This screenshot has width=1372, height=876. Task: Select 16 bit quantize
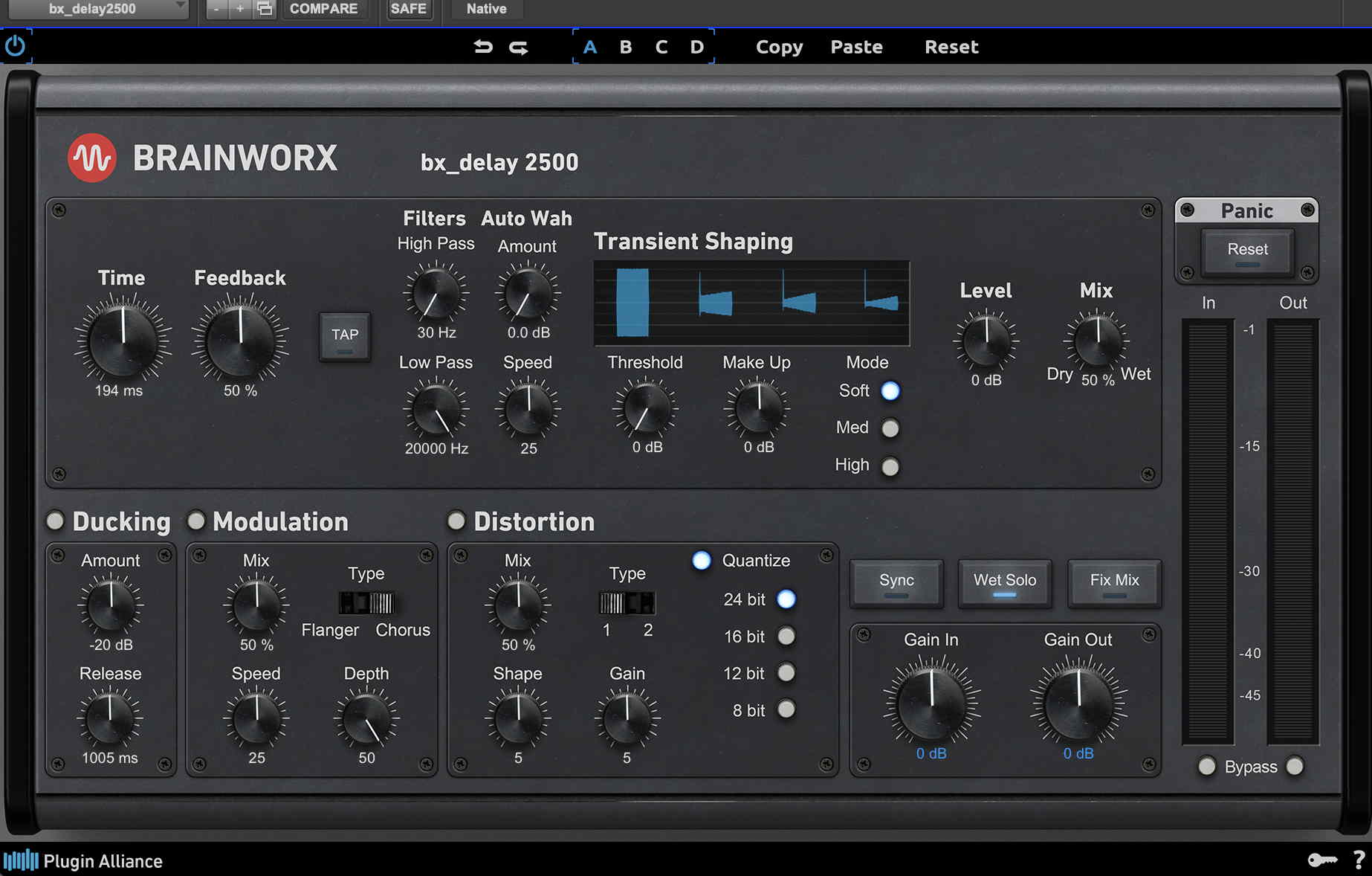tap(786, 637)
